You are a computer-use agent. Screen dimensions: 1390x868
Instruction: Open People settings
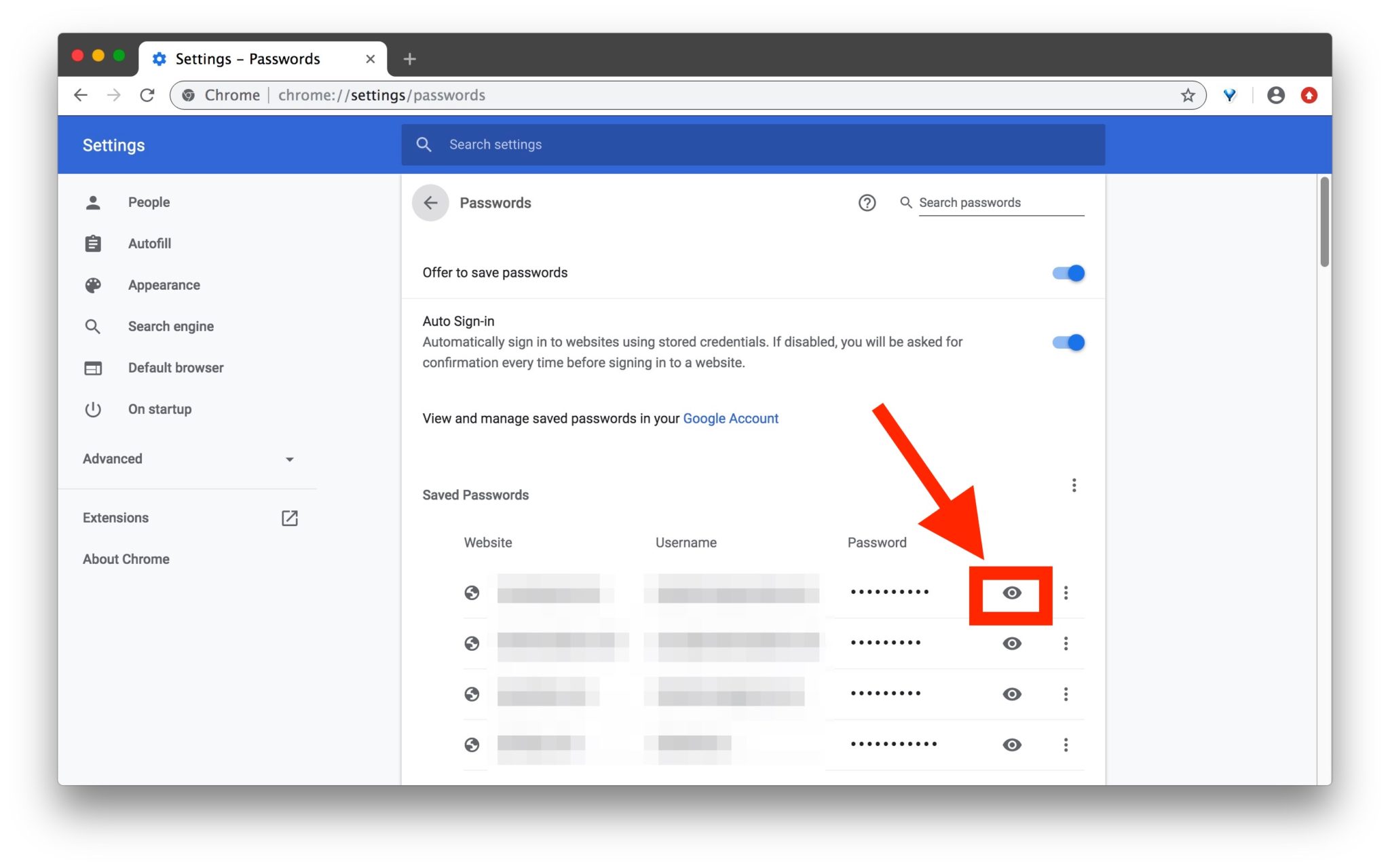(x=149, y=202)
